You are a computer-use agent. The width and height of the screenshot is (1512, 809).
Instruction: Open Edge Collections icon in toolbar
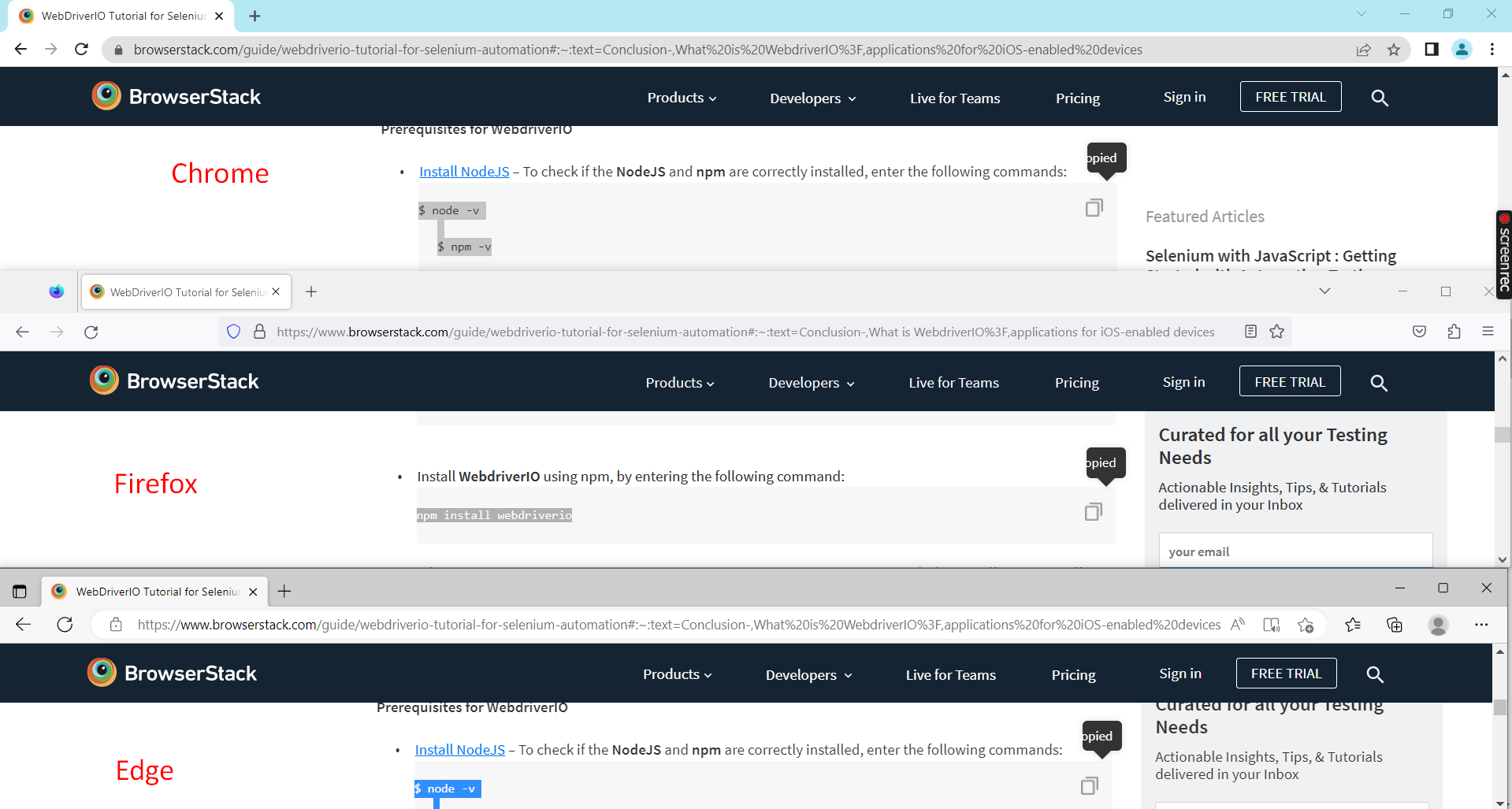pyautogui.click(x=1394, y=624)
